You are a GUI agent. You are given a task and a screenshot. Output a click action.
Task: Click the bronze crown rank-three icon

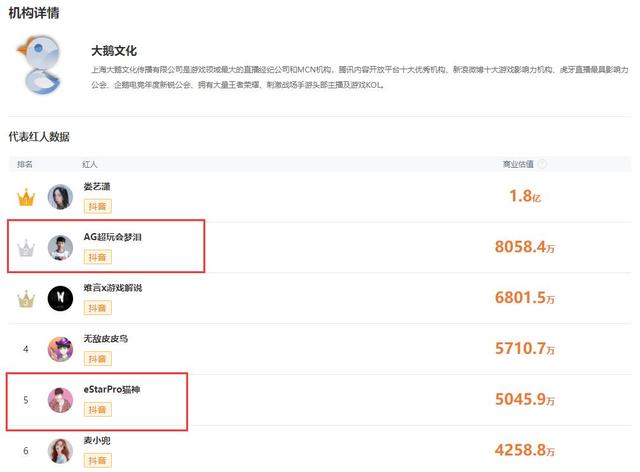[x=27, y=298]
